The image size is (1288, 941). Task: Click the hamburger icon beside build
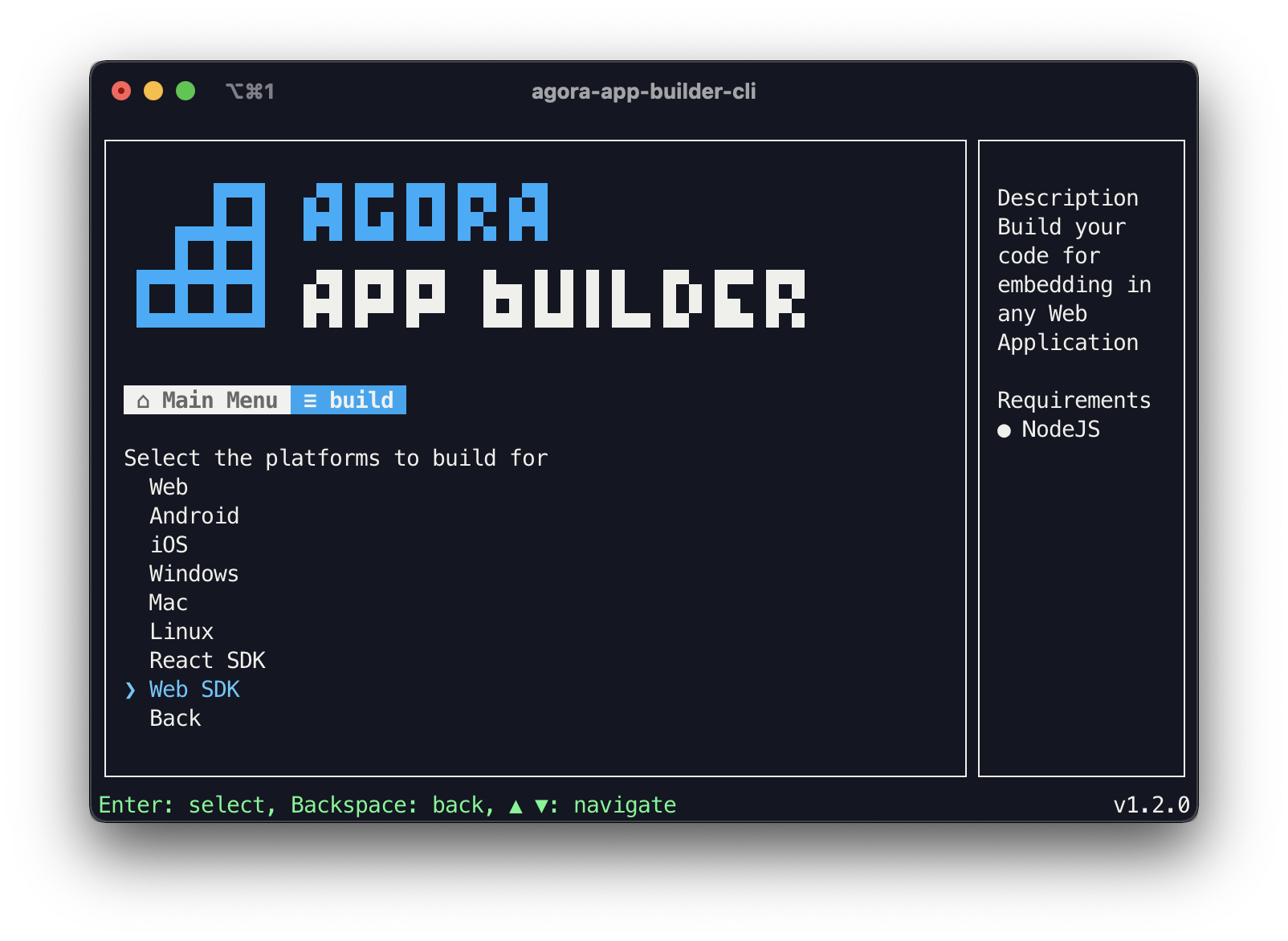[x=310, y=401]
